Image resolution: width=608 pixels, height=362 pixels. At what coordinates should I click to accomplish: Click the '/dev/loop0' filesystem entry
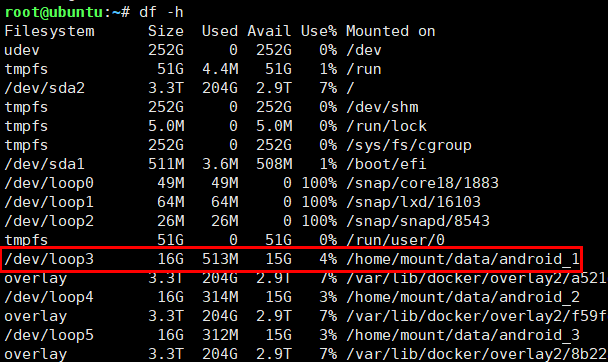click(49, 183)
